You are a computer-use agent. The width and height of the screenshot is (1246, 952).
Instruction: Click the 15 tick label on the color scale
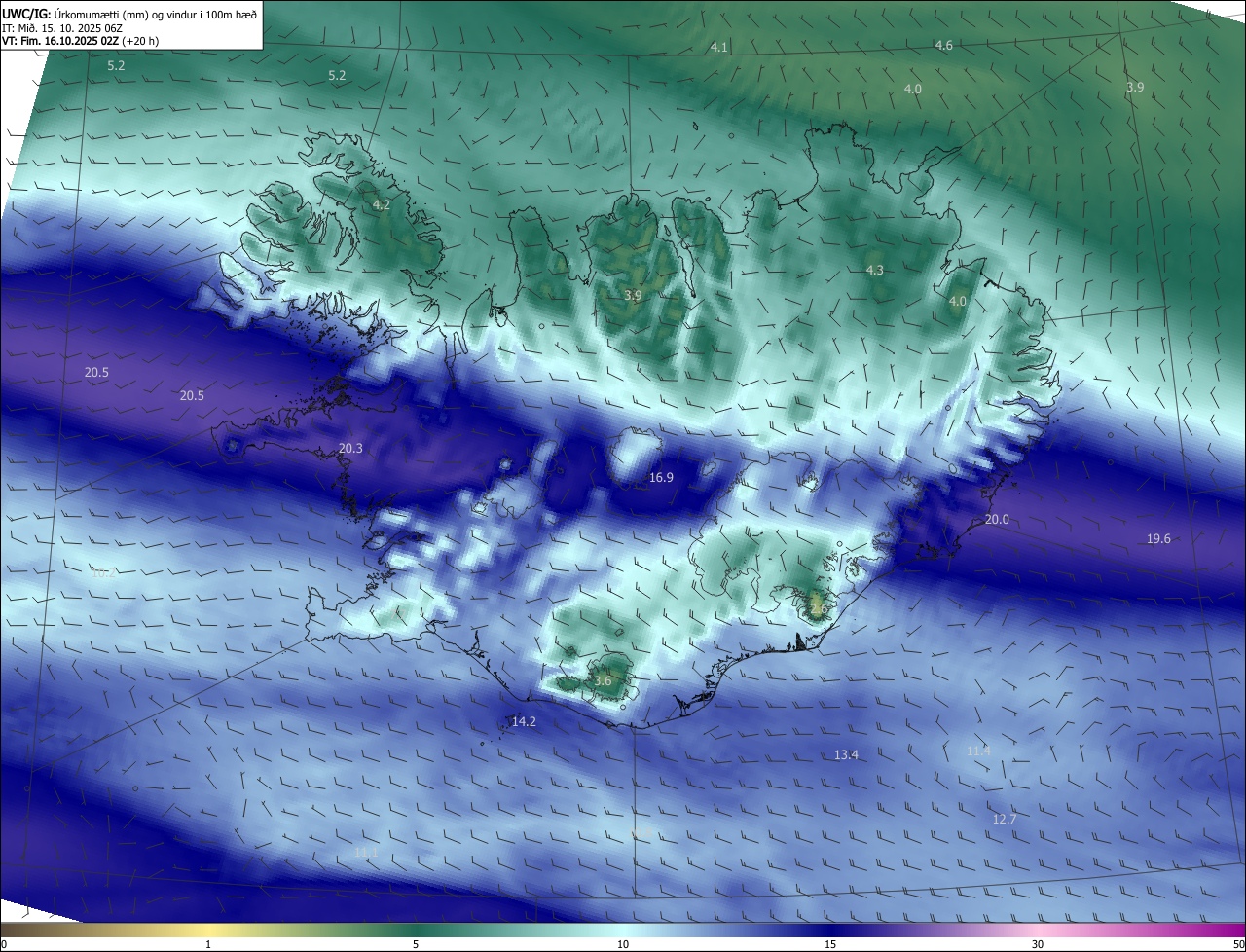point(830,944)
